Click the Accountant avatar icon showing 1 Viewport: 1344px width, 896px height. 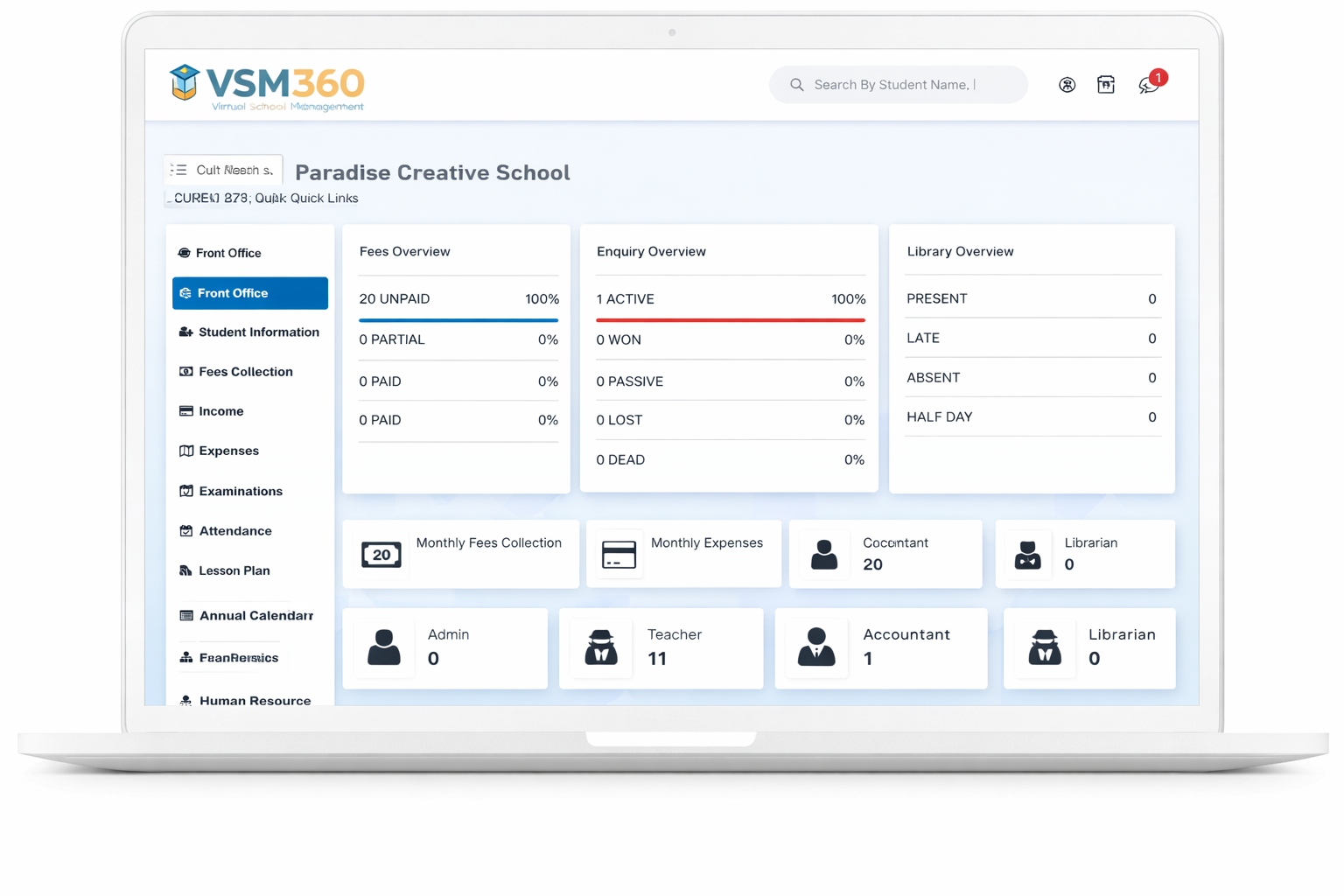(x=816, y=647)
